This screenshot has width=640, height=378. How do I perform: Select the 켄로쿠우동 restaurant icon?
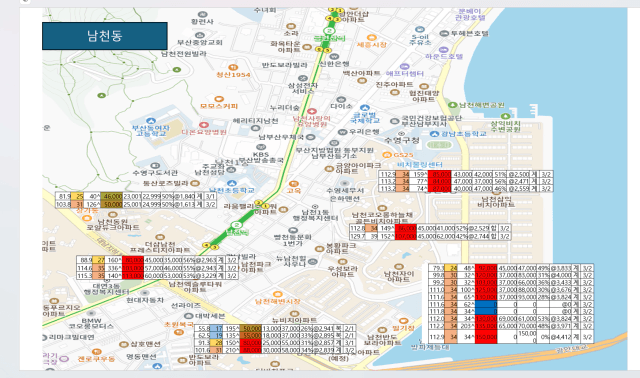point(96,352)
